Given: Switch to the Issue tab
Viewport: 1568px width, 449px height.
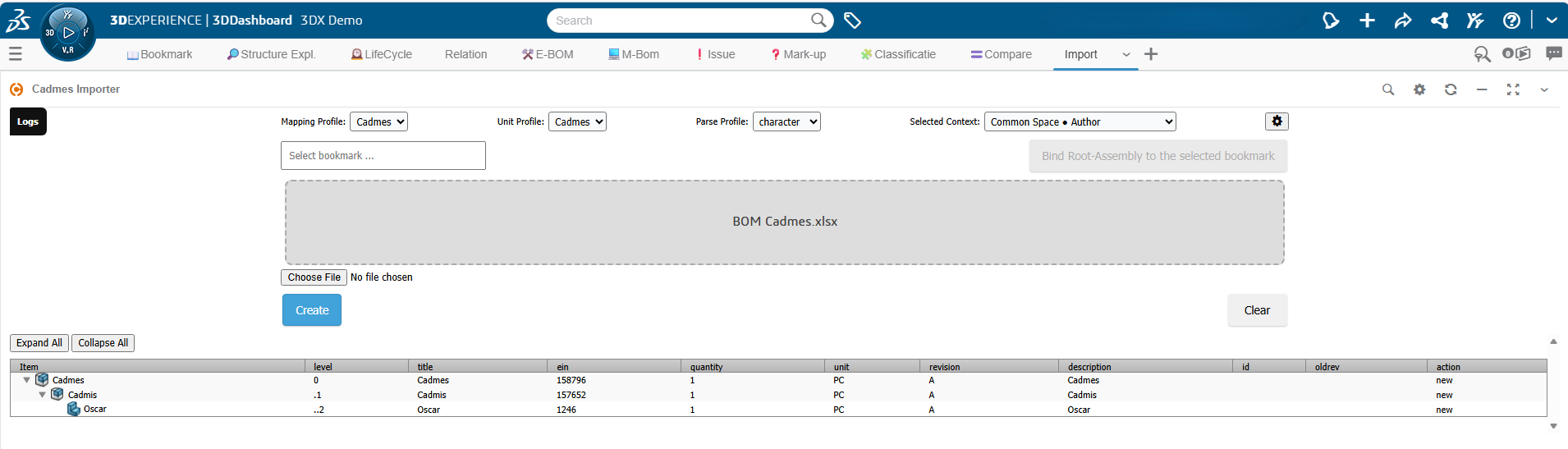Looking at the screenshot, I should (716, 54).
